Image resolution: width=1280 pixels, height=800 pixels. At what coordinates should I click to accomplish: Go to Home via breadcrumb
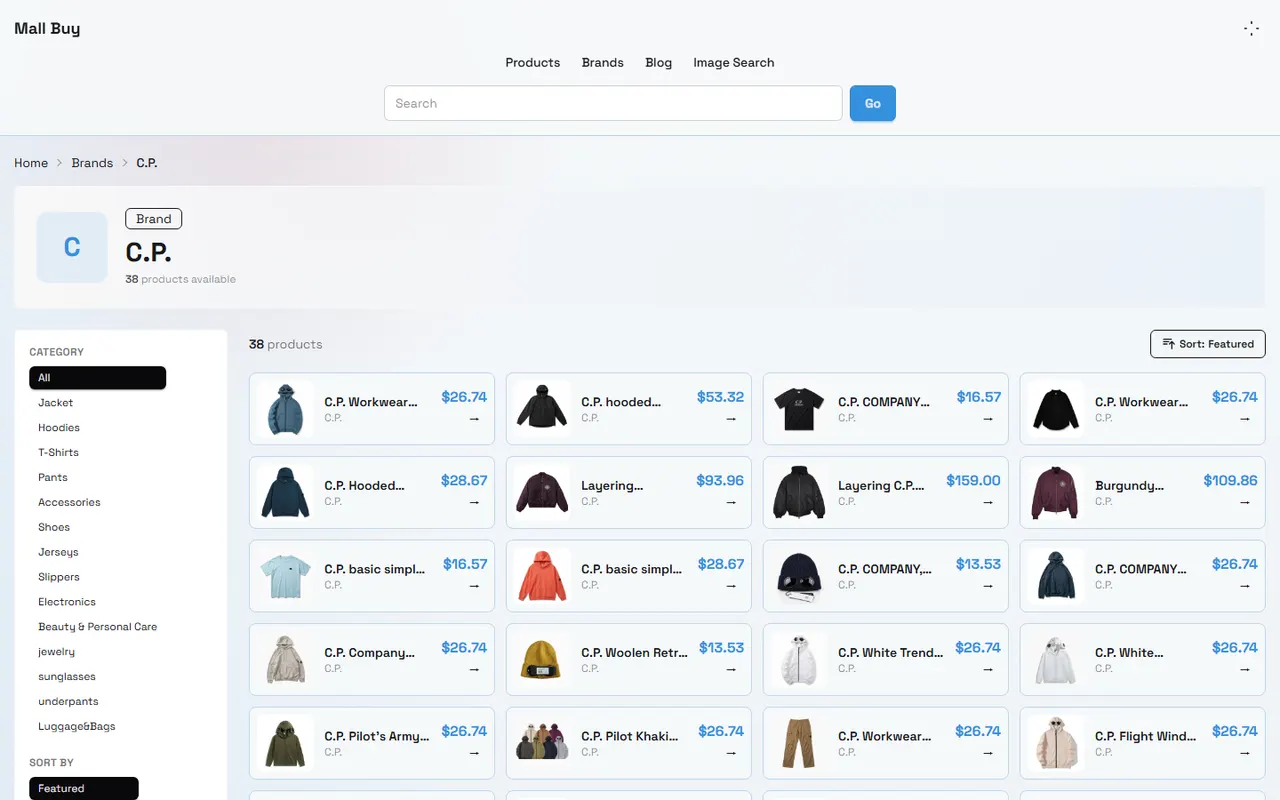click(31, 163)
